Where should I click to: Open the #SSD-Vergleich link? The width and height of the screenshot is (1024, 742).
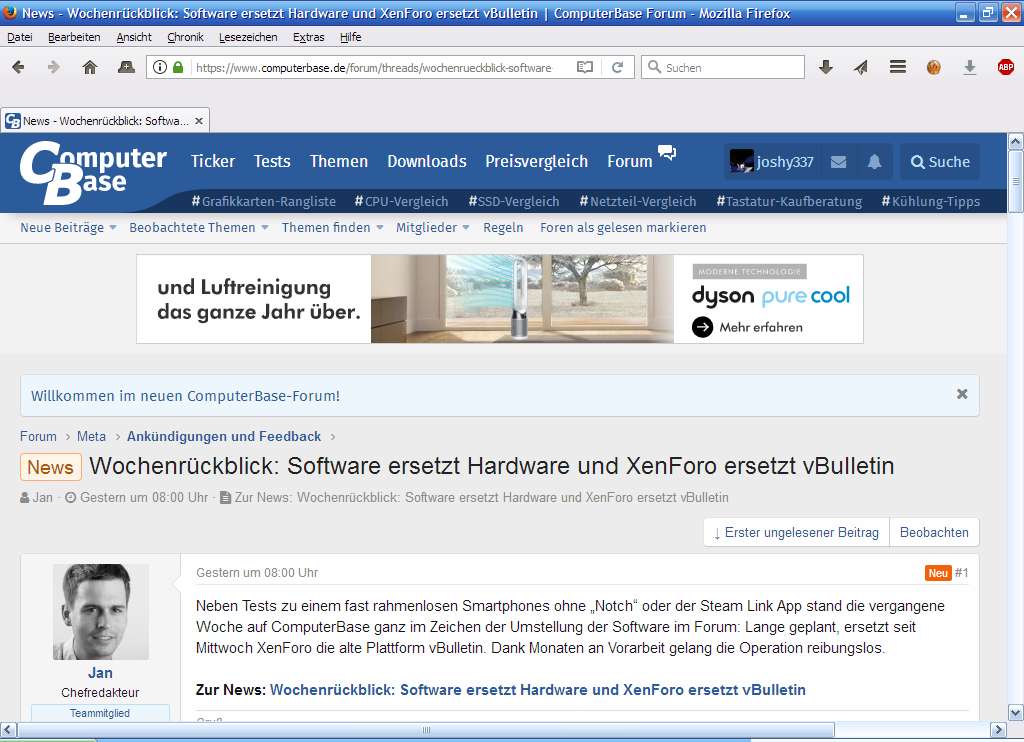point(514,201)
